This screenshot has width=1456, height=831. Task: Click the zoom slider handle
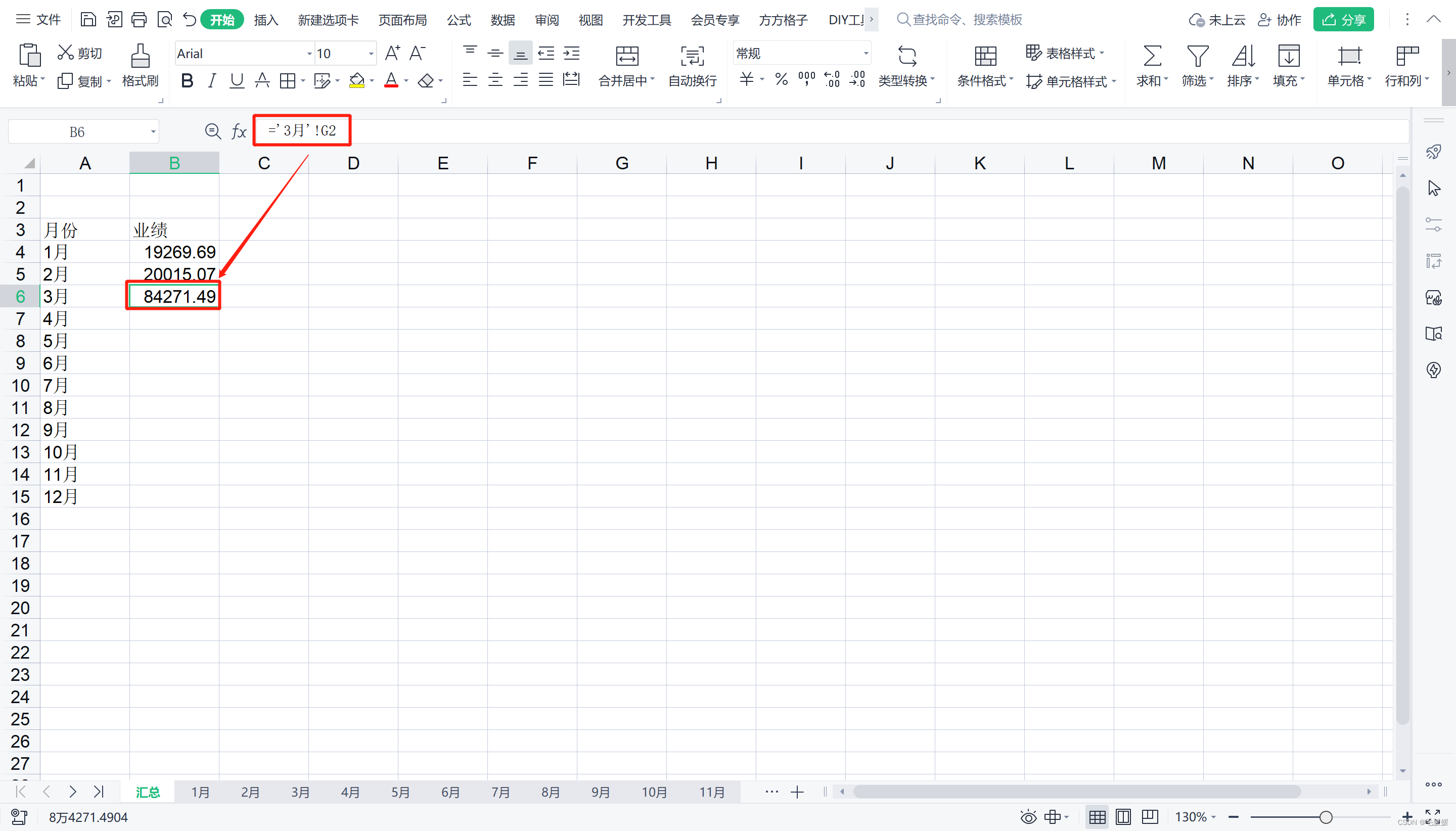[x=1326, y=817]
